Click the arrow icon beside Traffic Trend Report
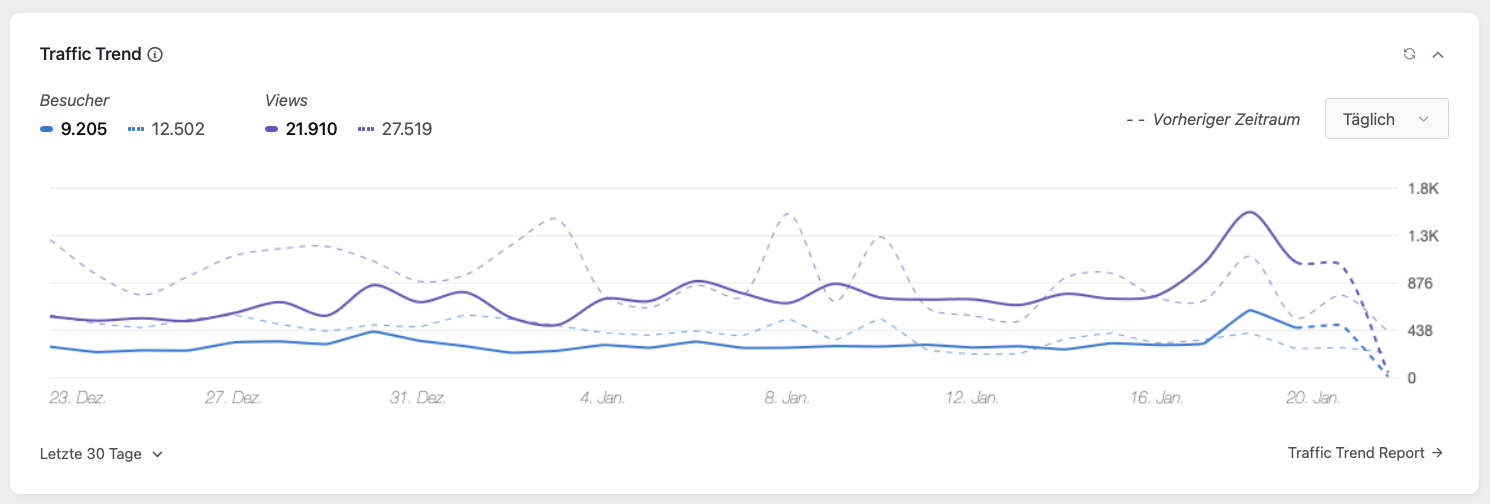1490x504 pixels. click(1437, 453)
